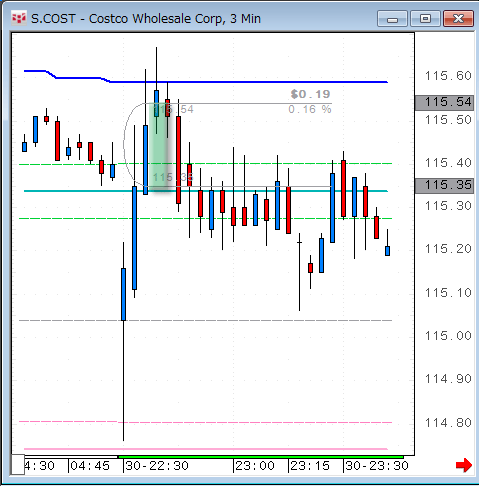Click the small white box at bottom-left corner

tap(18, 464)
